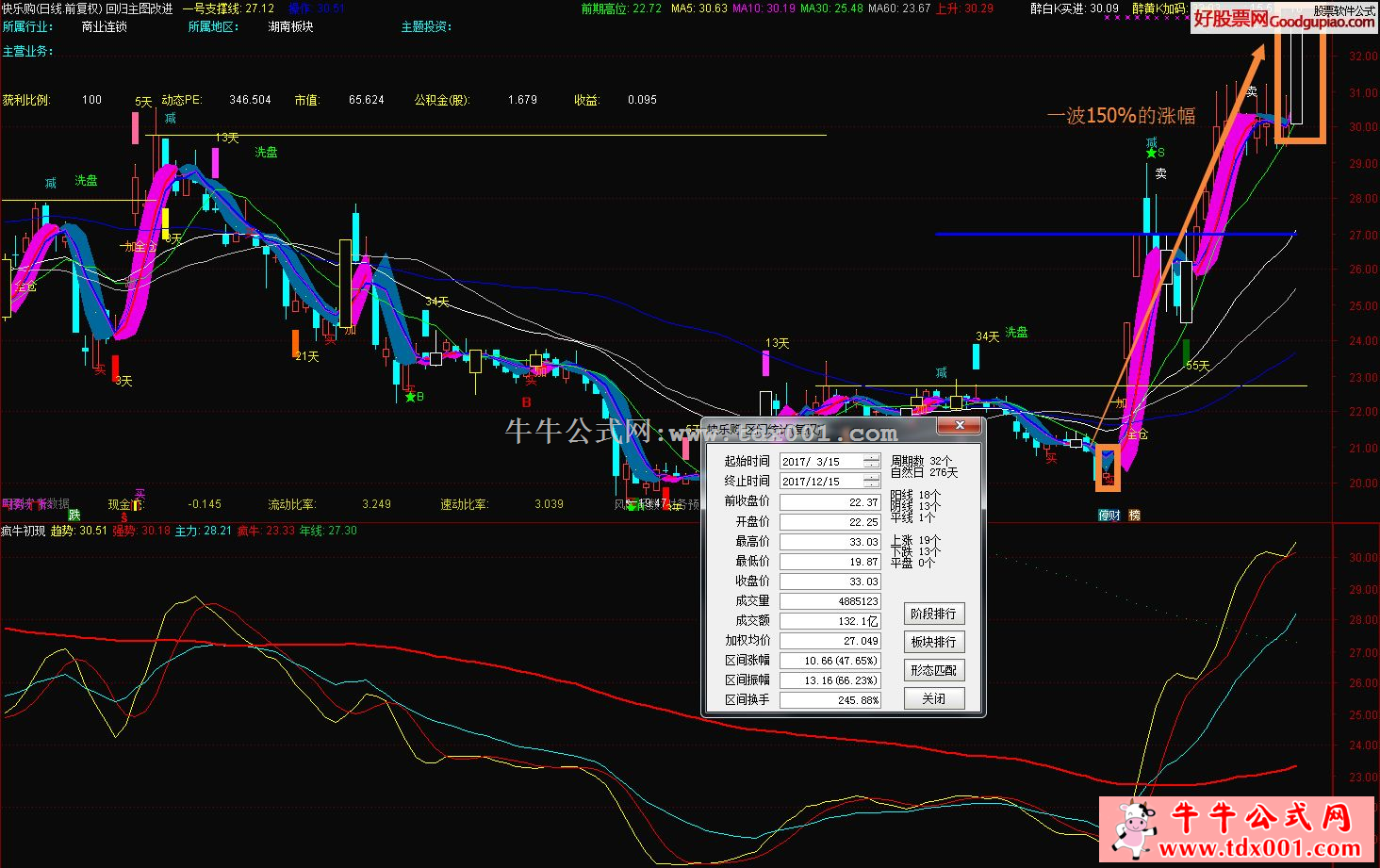Click the 关闭 button

[933, 698]
